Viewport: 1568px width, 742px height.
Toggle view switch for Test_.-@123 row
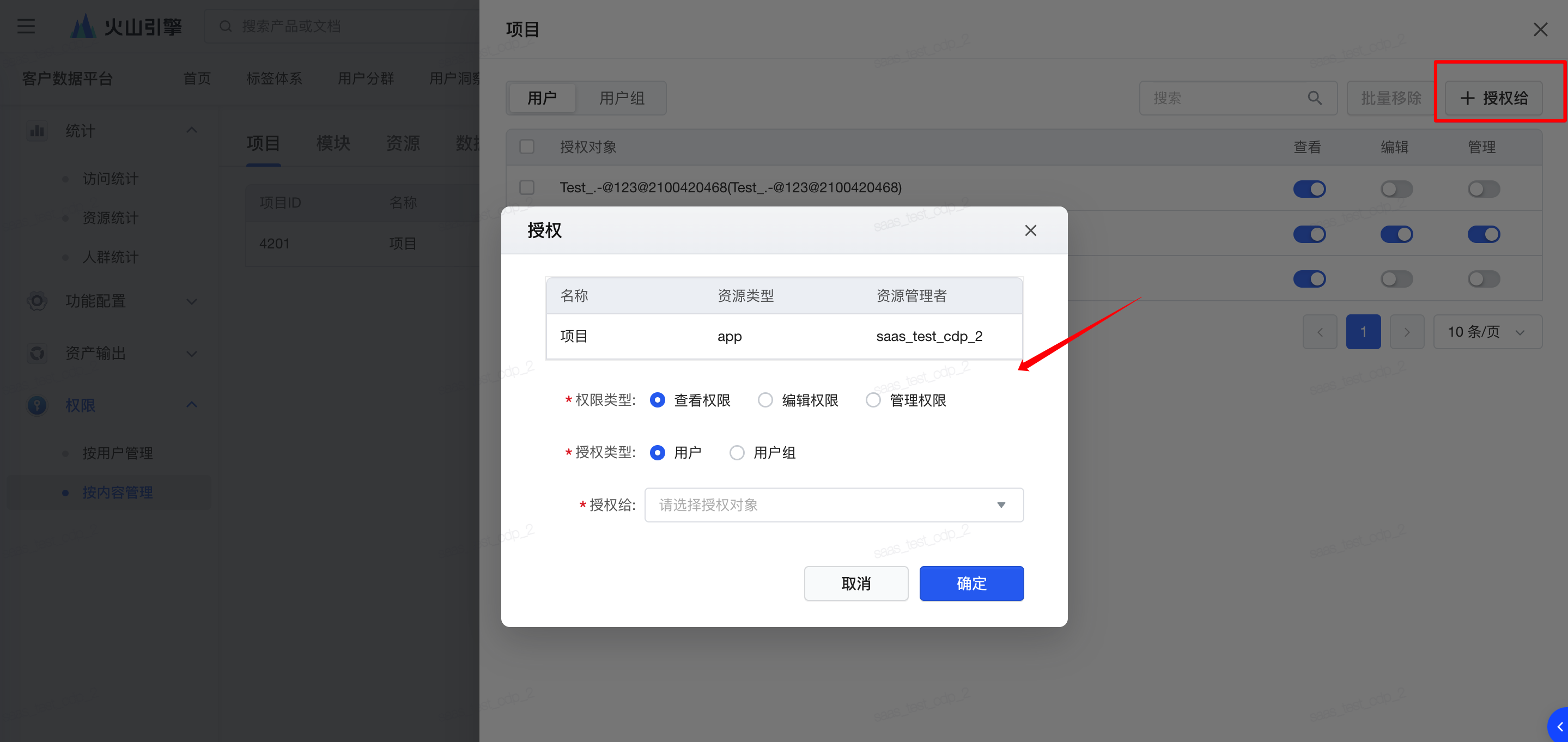tap(1309, 188)
